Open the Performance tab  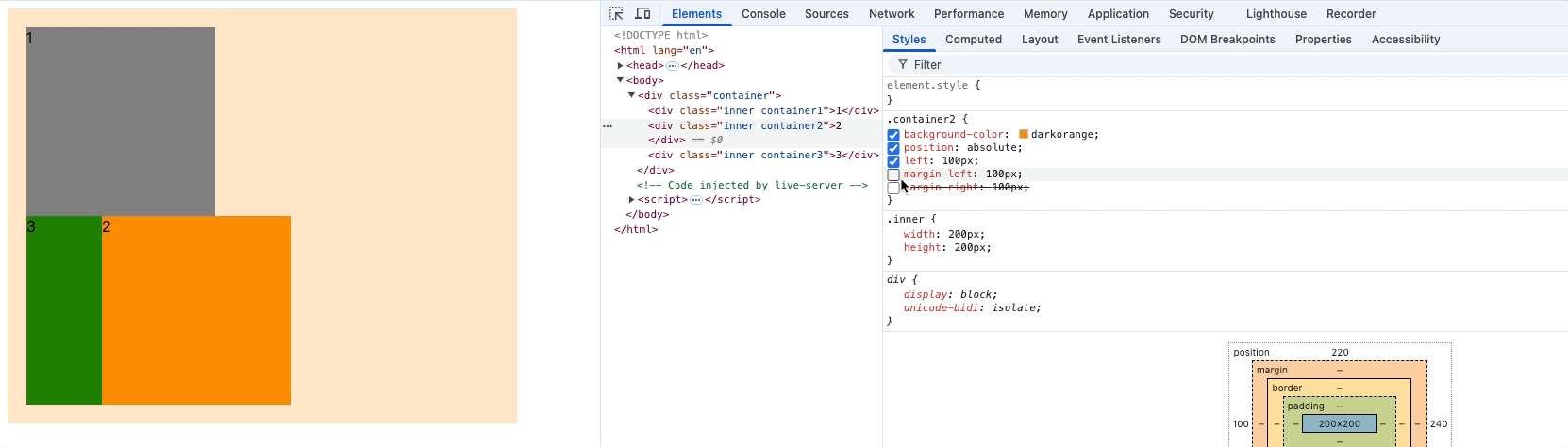969,14
